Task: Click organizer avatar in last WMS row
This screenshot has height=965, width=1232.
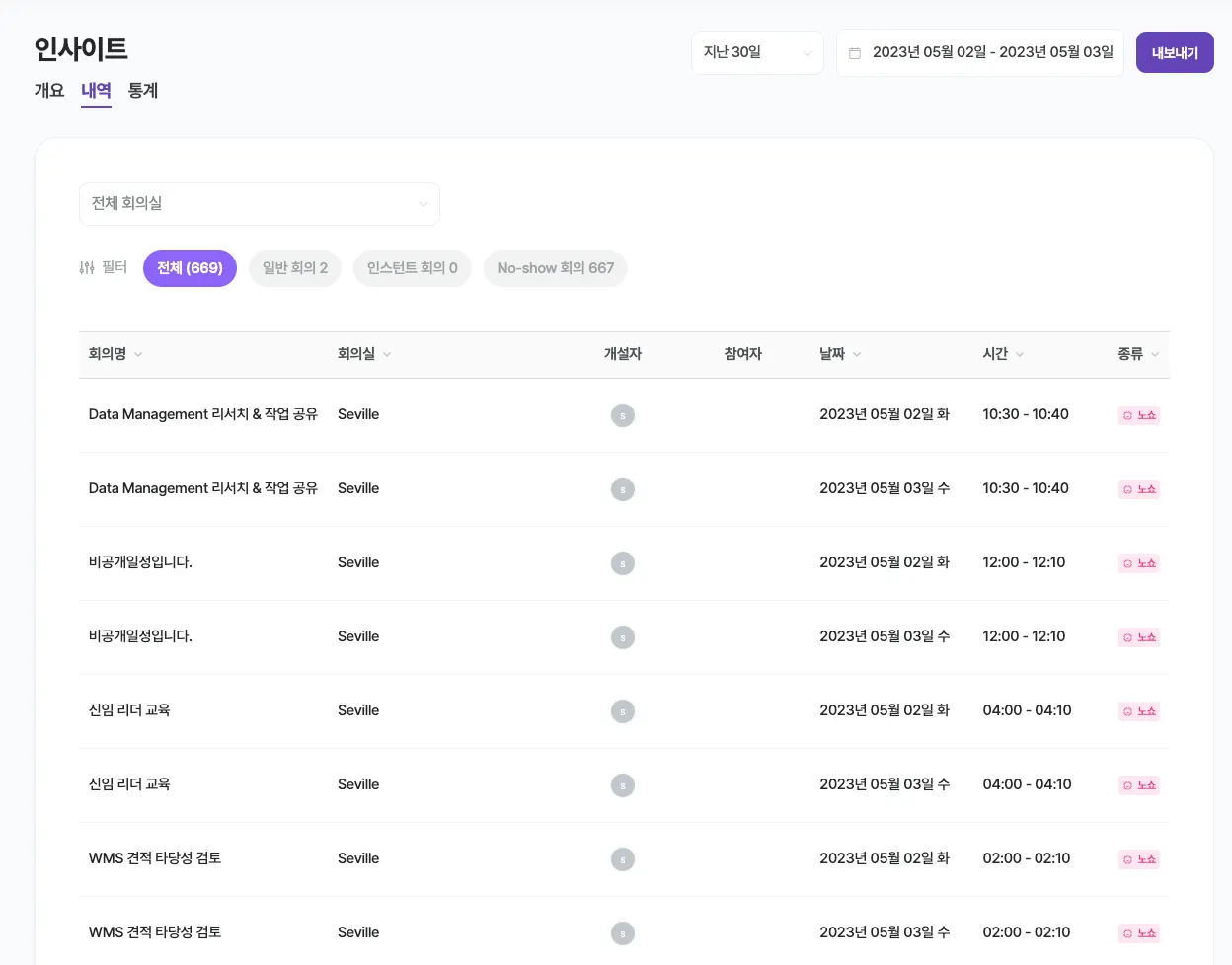Action: (622, 933)
